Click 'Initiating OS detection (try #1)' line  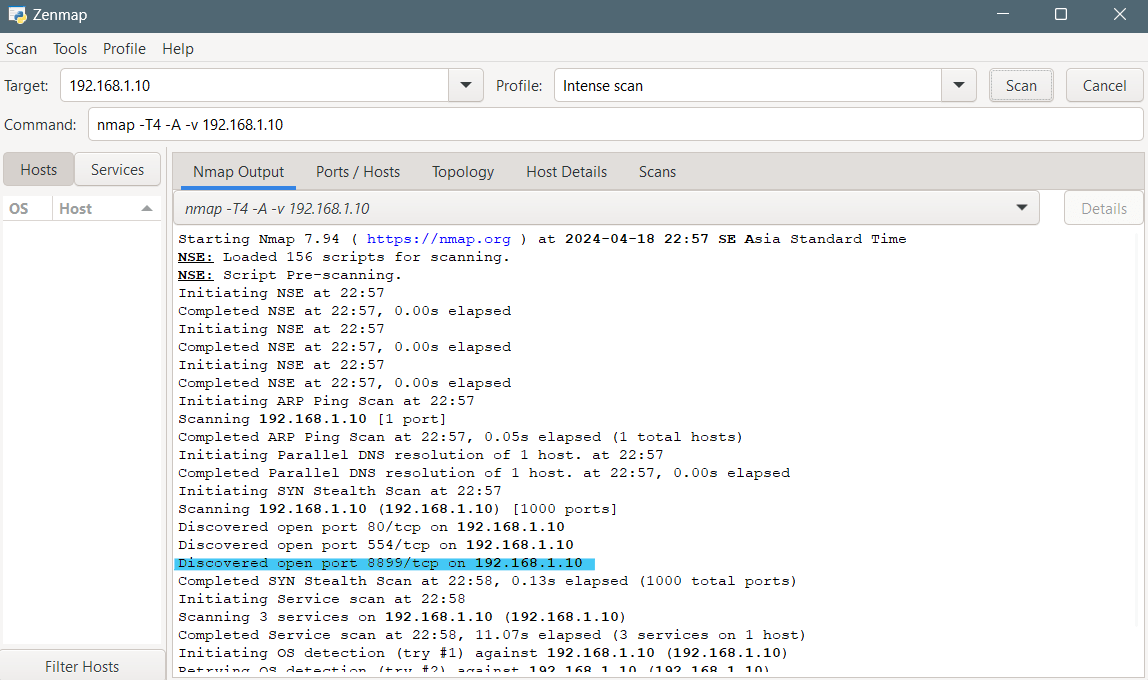pos(482,653)
